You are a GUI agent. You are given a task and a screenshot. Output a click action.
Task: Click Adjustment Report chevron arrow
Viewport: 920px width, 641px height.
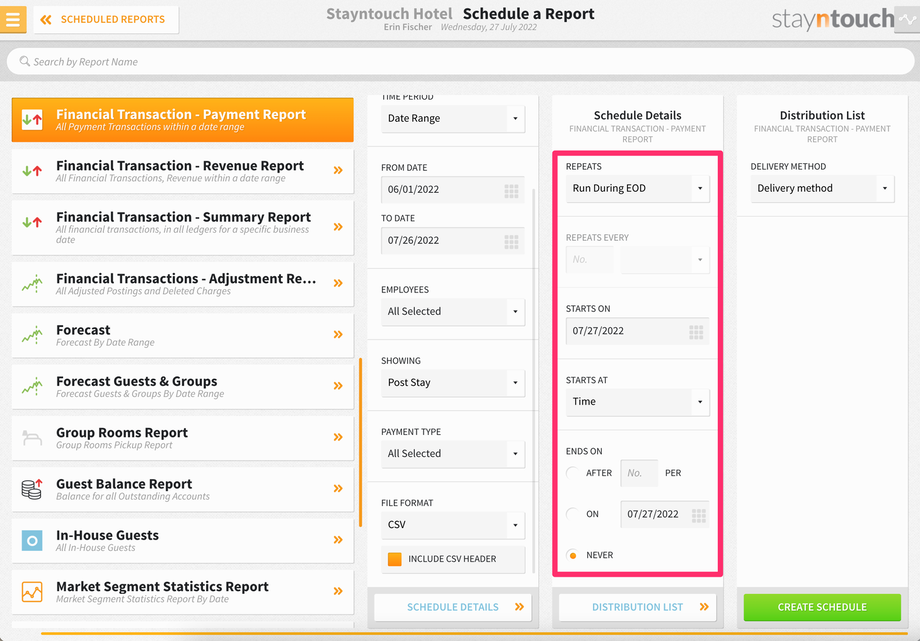click(x=338, y=284)
